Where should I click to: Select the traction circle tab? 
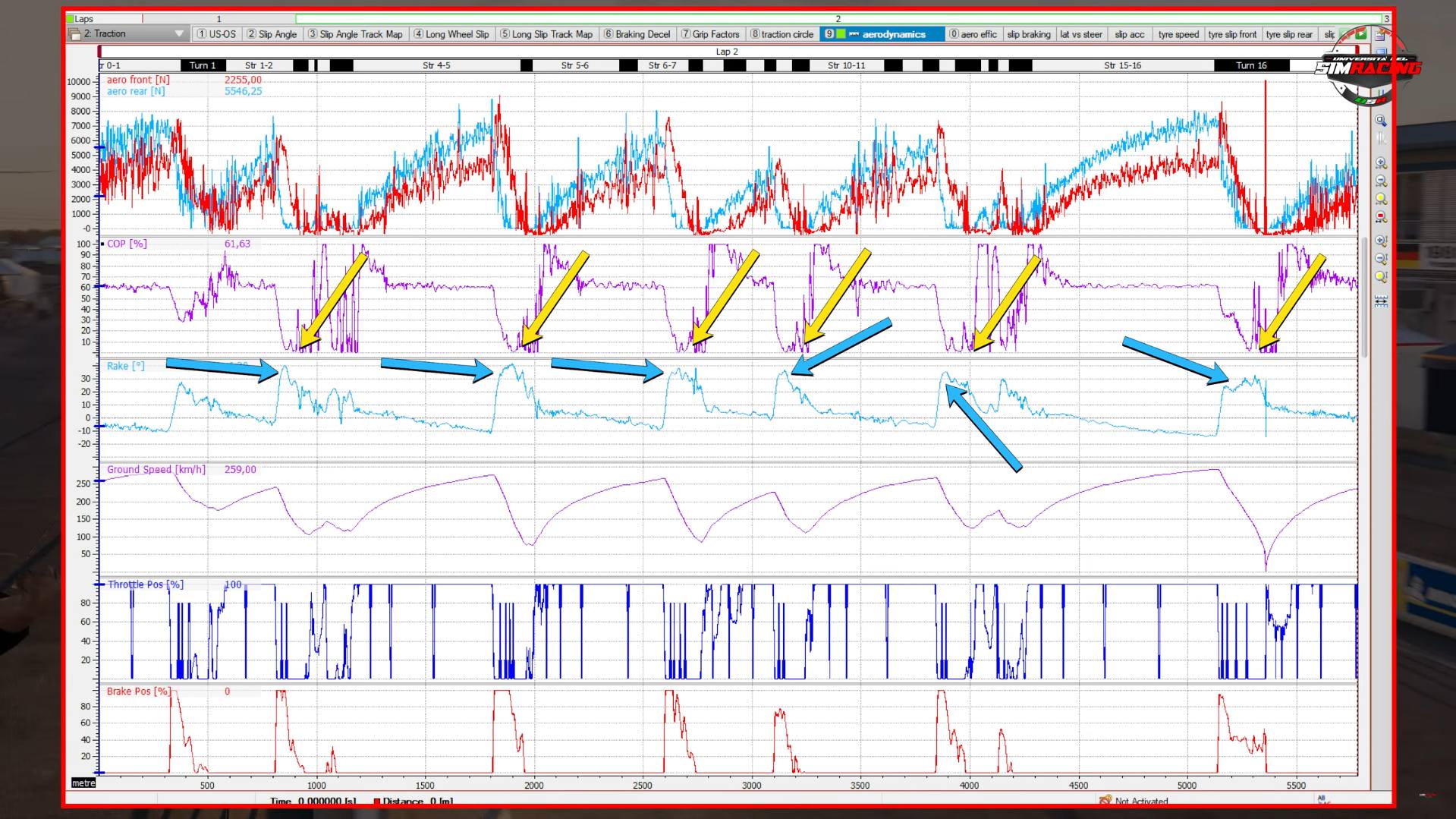coord(781,34)
